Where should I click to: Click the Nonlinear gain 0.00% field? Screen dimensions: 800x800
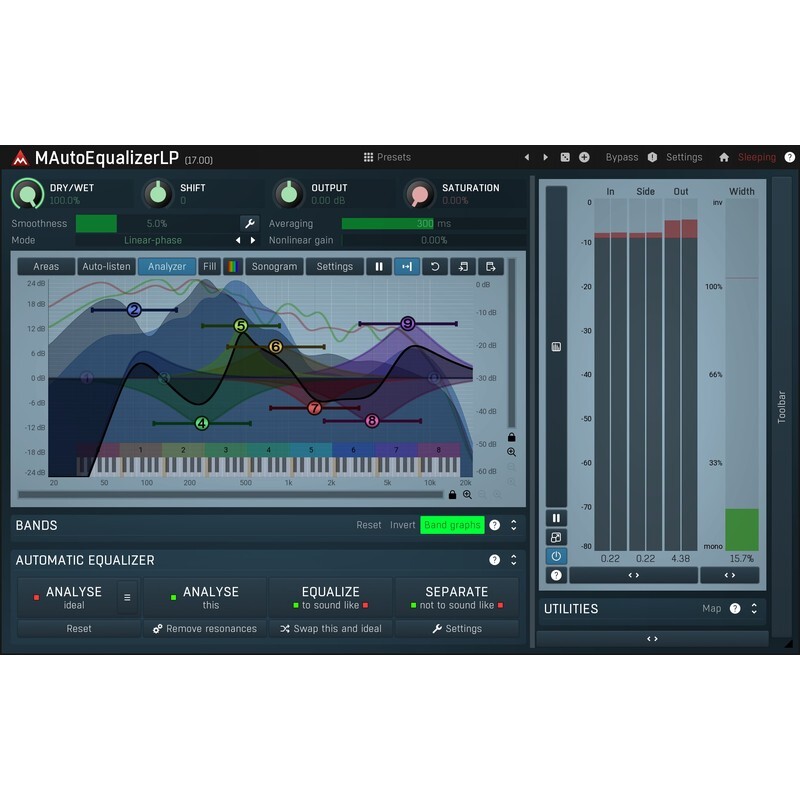pos(434,240)
